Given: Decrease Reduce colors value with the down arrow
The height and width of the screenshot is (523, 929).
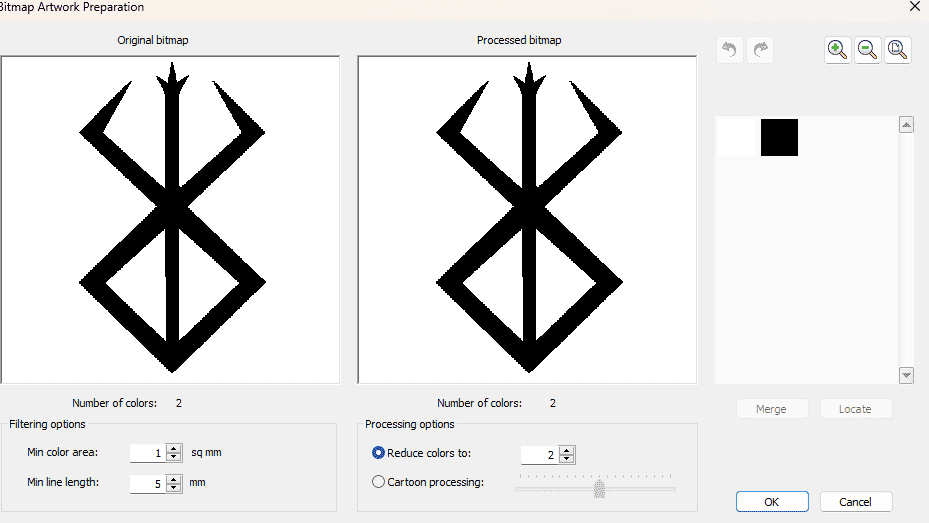Looking at the screenshot, I should point(567,459).
